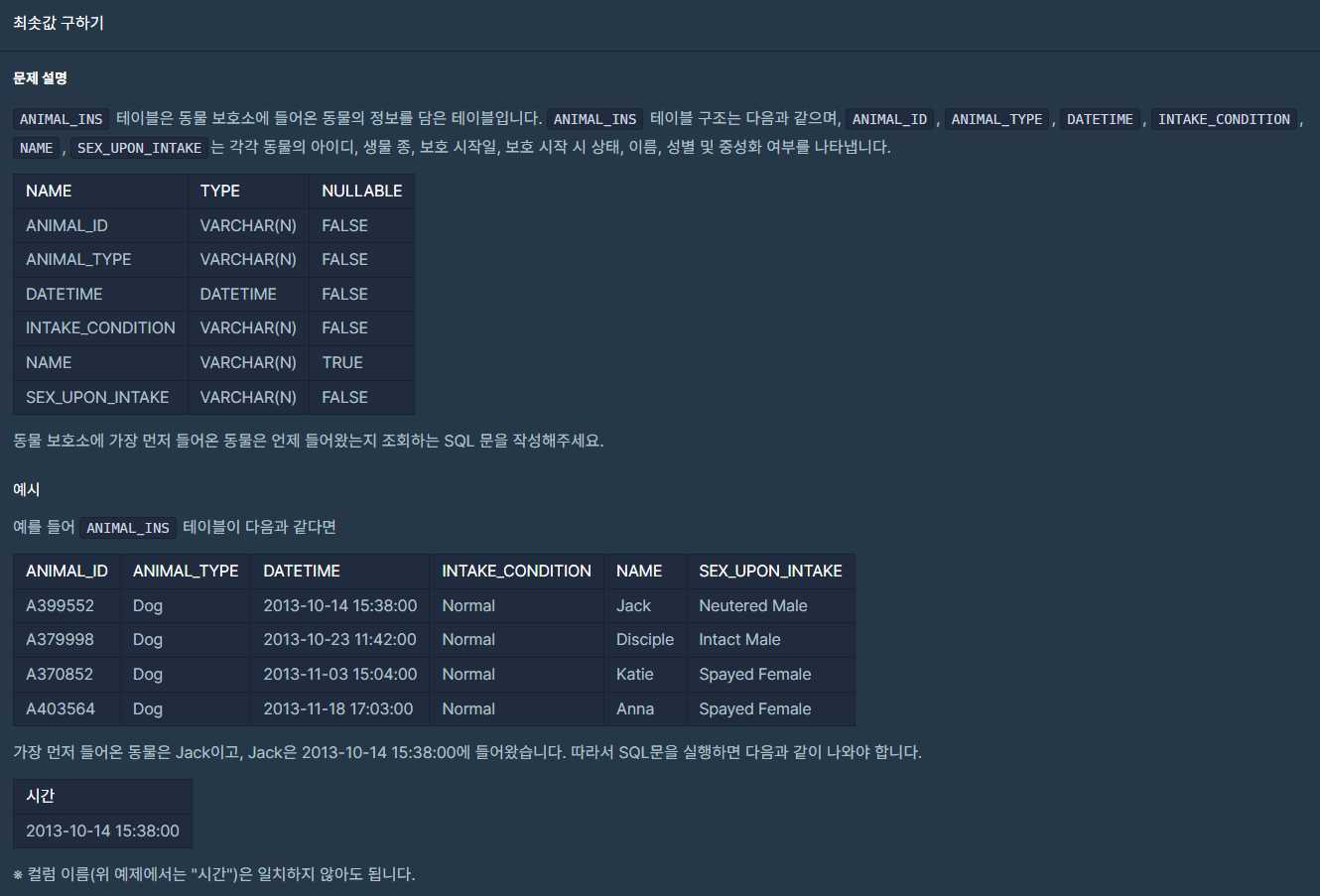Click the "Neutered Male" cell
The image size is (1320, 896).
[752, 605]
